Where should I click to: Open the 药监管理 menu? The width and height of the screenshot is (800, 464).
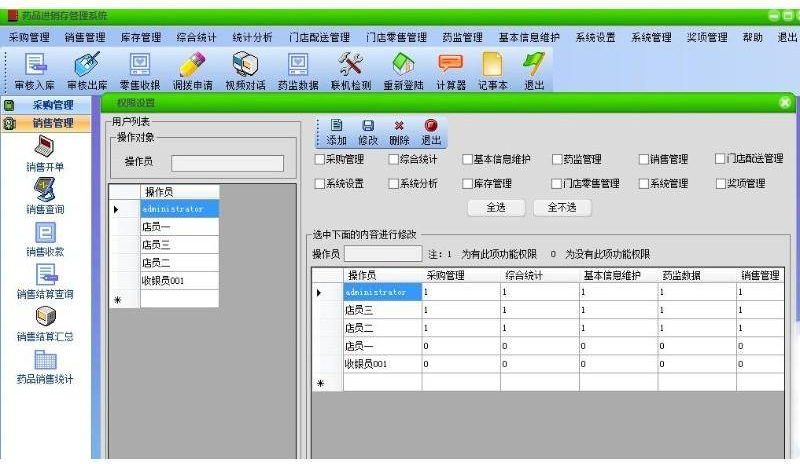462,37
